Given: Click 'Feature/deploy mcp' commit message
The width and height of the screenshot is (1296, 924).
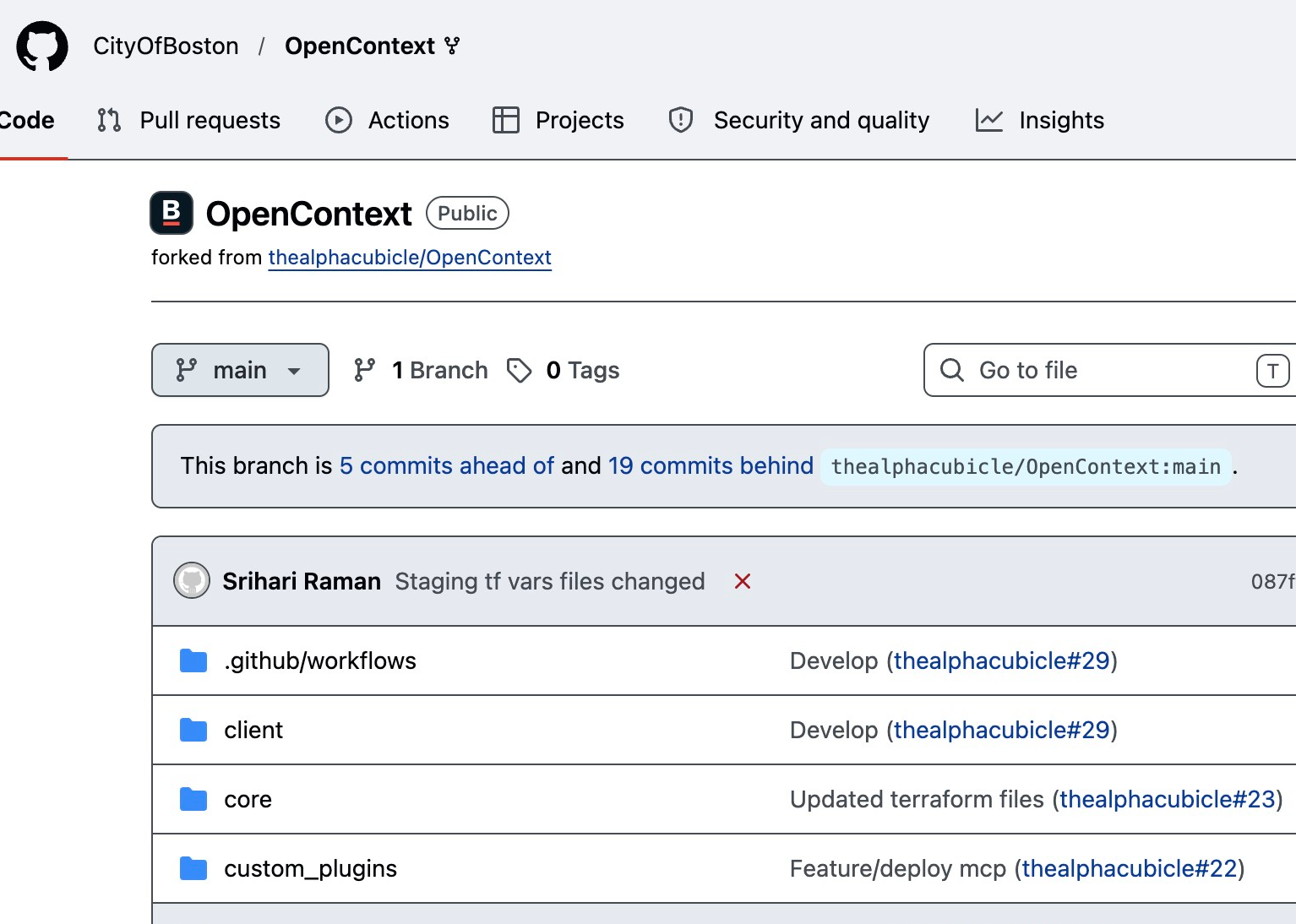Looking at the screenshot, I should coord(898,868).
